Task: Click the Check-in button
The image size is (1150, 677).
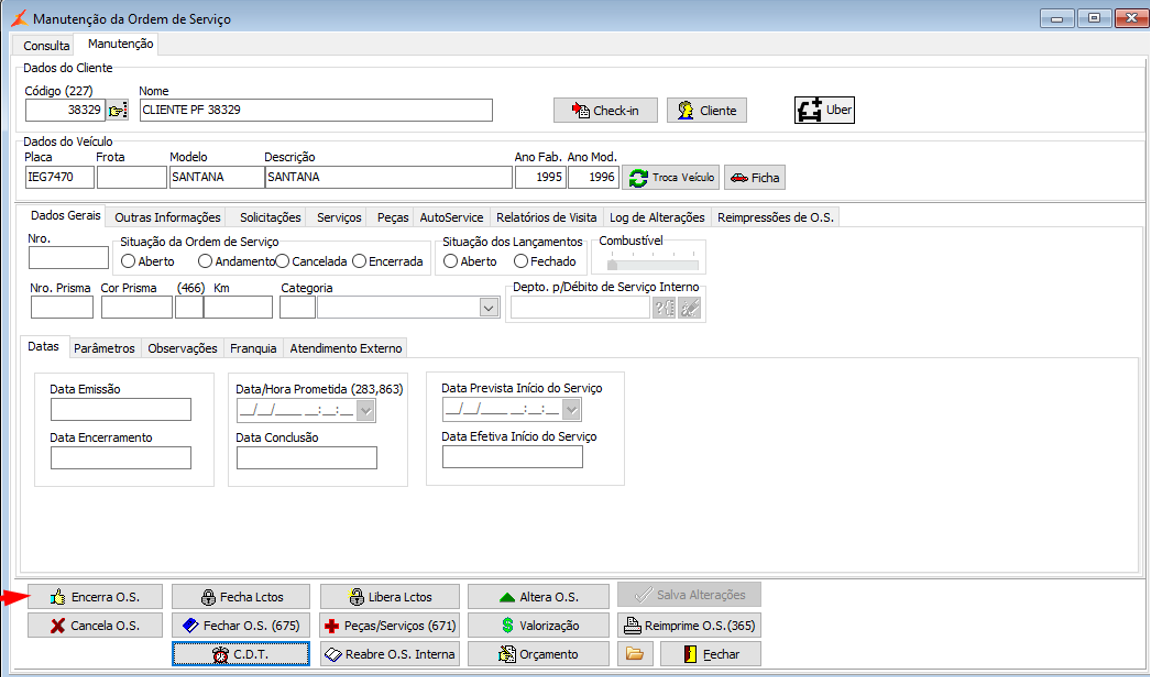Action: click(605, 111)
